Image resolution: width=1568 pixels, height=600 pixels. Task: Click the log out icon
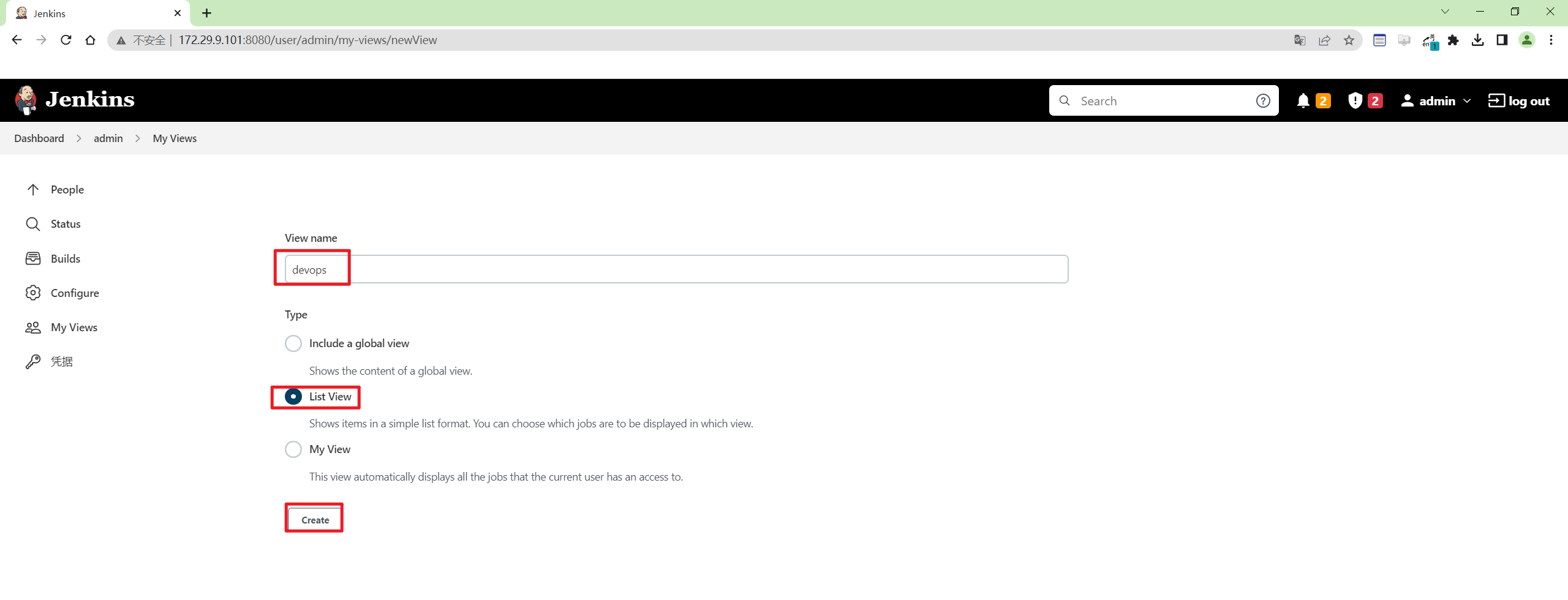pos(1496,101)
